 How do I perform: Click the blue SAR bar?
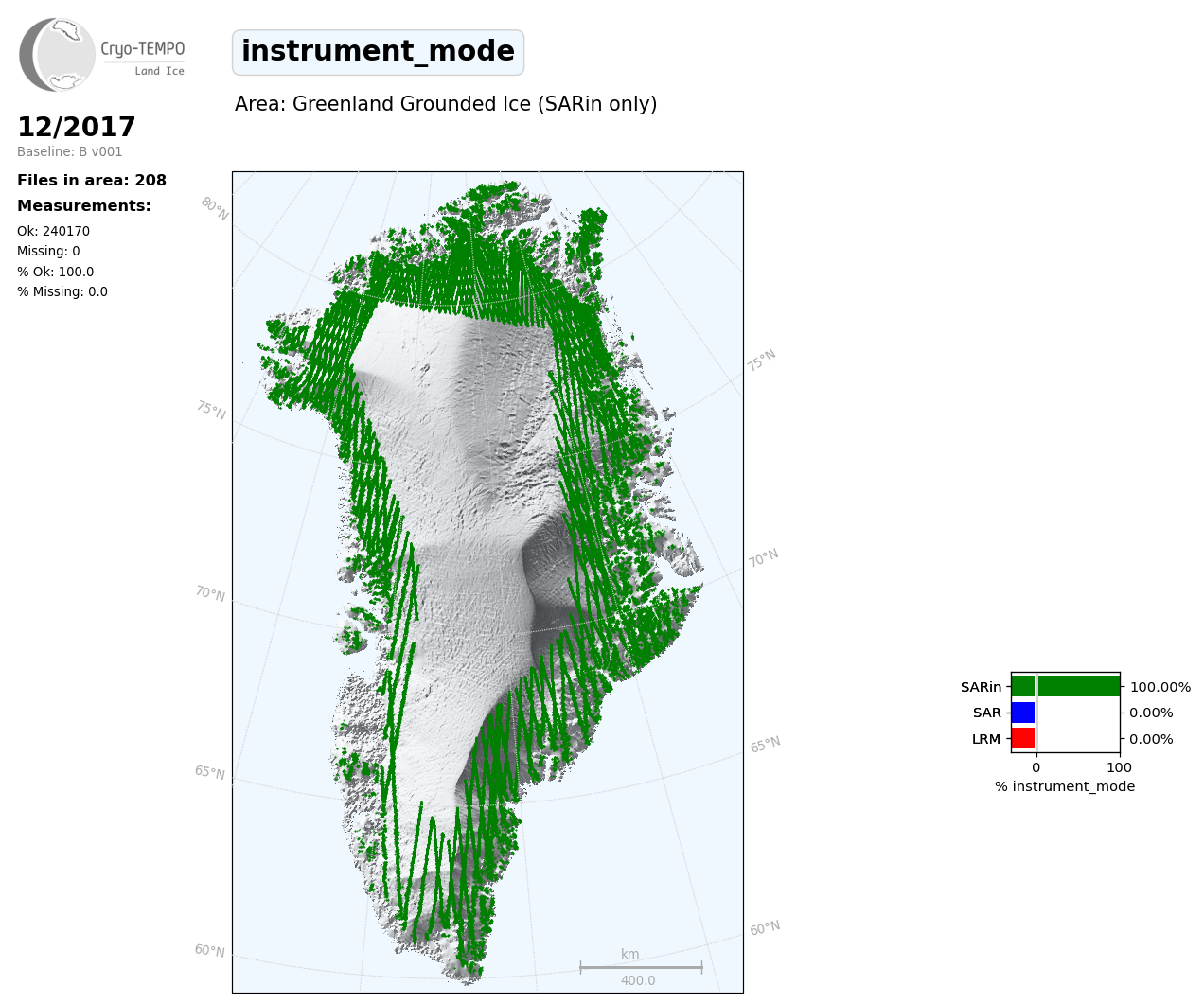pos(1023,713)
